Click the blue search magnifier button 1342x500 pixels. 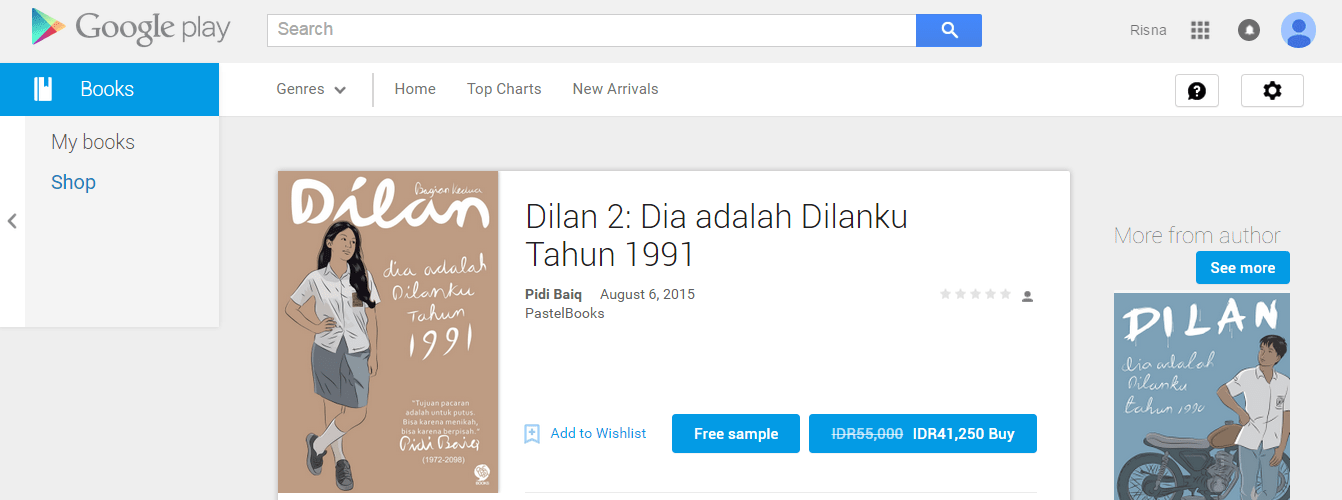[949, 30]
